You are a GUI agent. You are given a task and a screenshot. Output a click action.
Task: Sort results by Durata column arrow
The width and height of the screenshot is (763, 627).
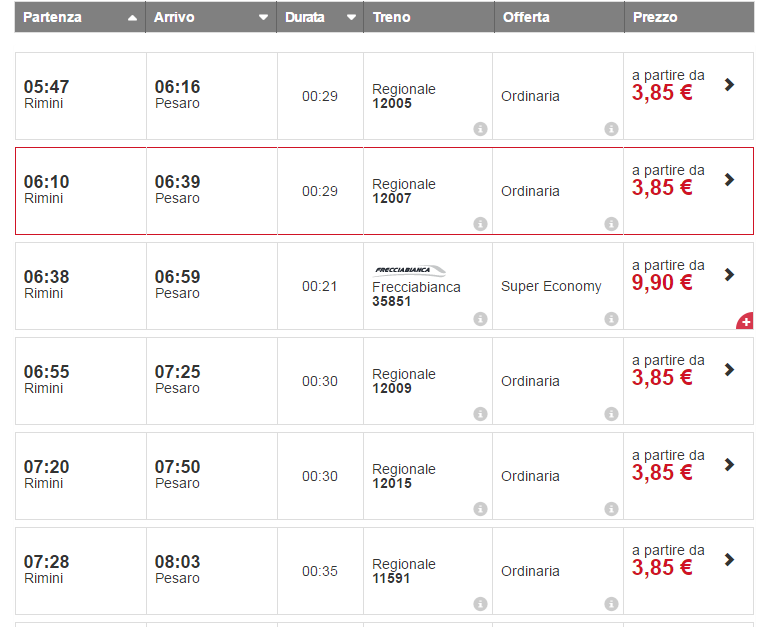[x=351, y=18]
